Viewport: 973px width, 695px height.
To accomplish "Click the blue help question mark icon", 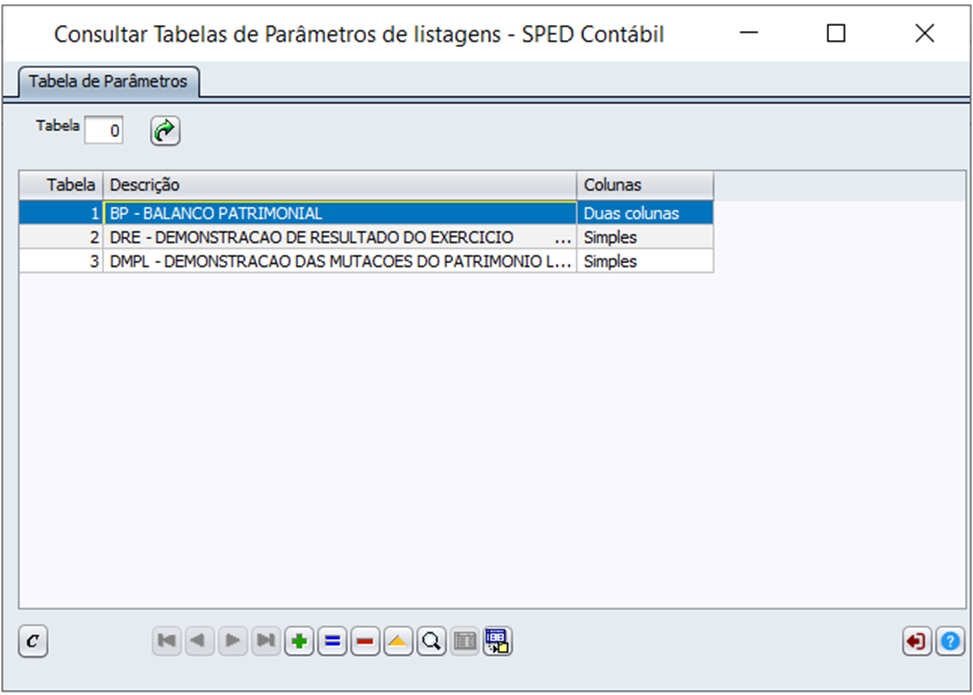I will pyautogui.click(x=949, y=641).
